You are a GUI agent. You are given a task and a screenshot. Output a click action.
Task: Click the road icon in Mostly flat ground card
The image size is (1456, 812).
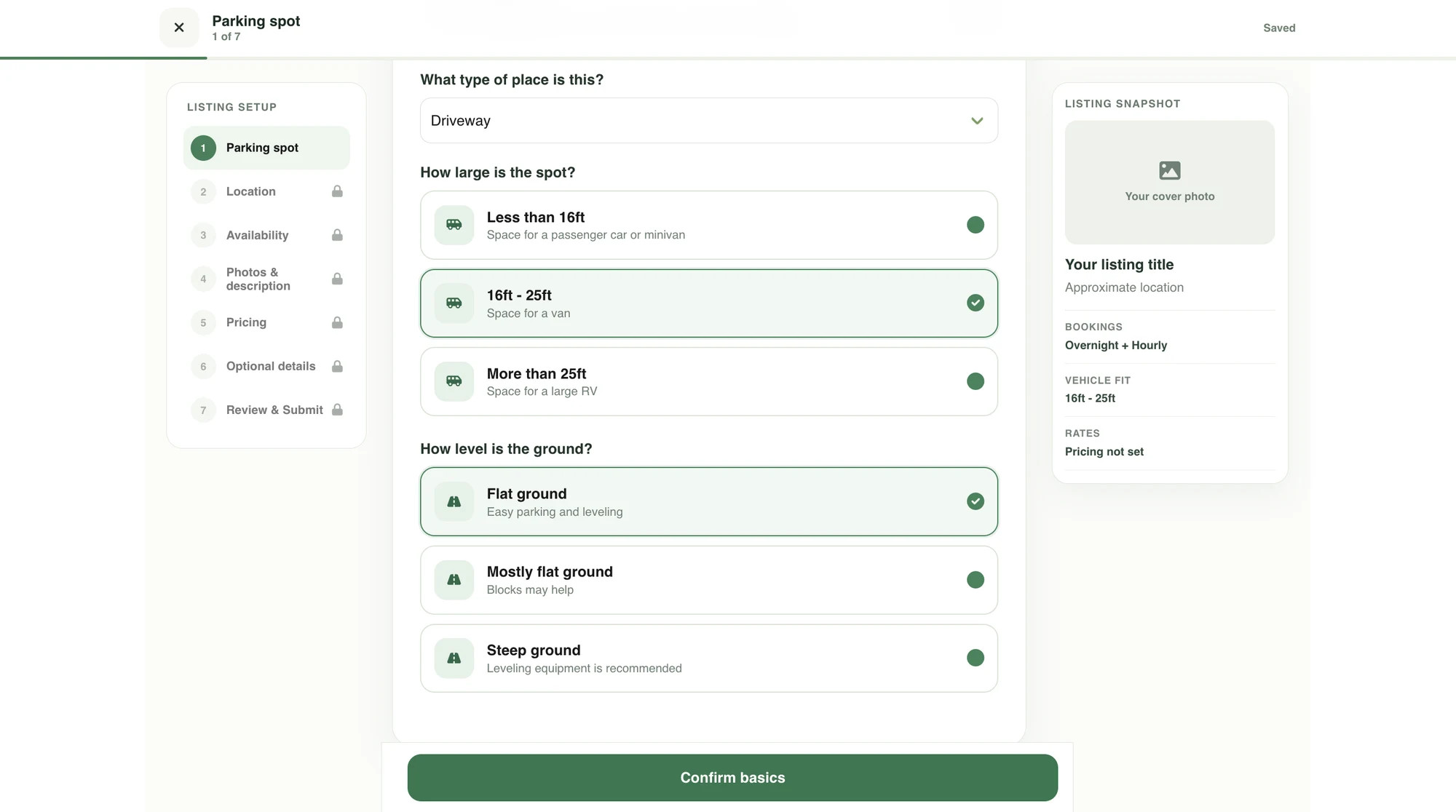[454, 580]
